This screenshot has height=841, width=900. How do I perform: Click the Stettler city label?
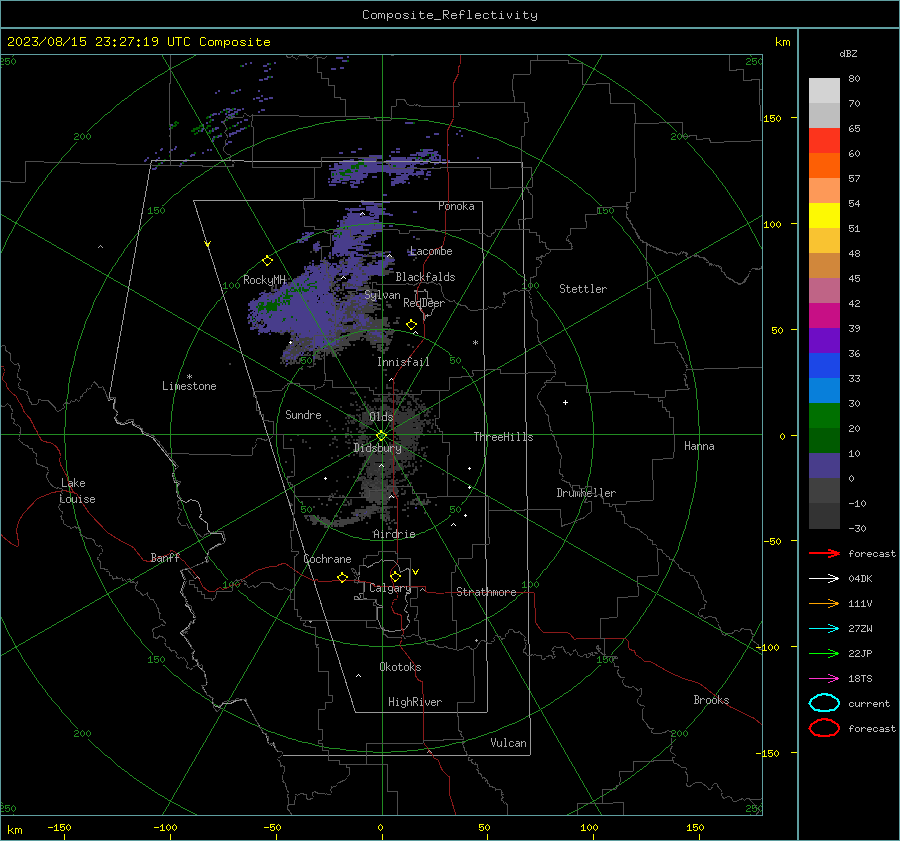click(583, 289)
